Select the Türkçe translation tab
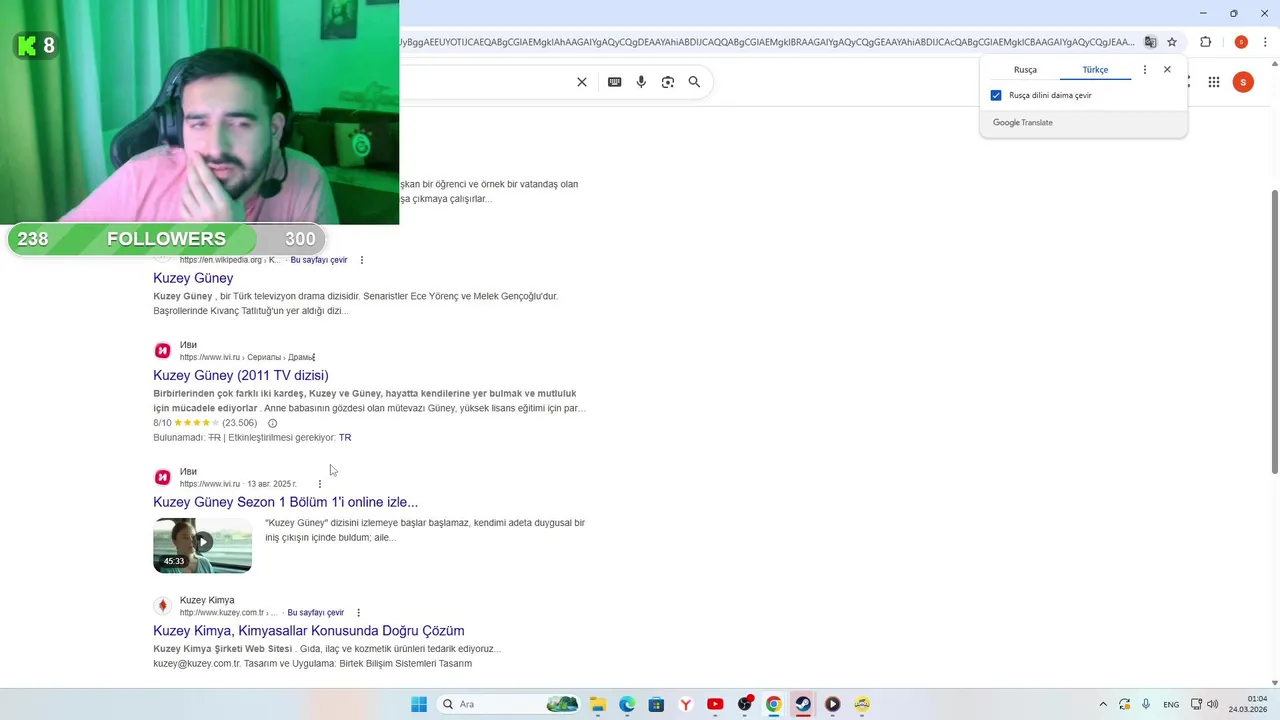The height and width of the screenshot is (720, 1280). [1095, 70]
